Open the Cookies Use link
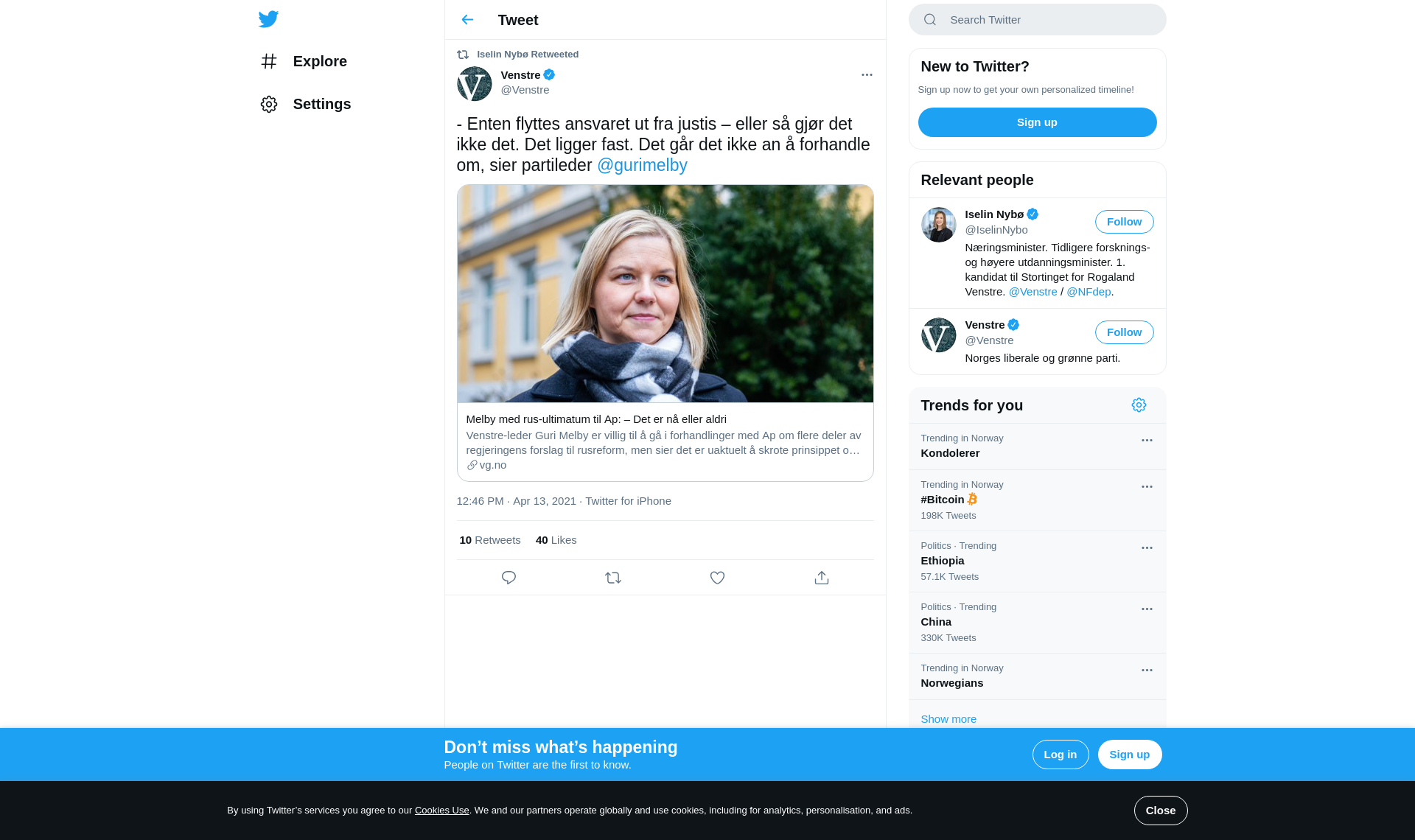The image size is (1415, 840). pyautogui.click(x=442, y=811)
